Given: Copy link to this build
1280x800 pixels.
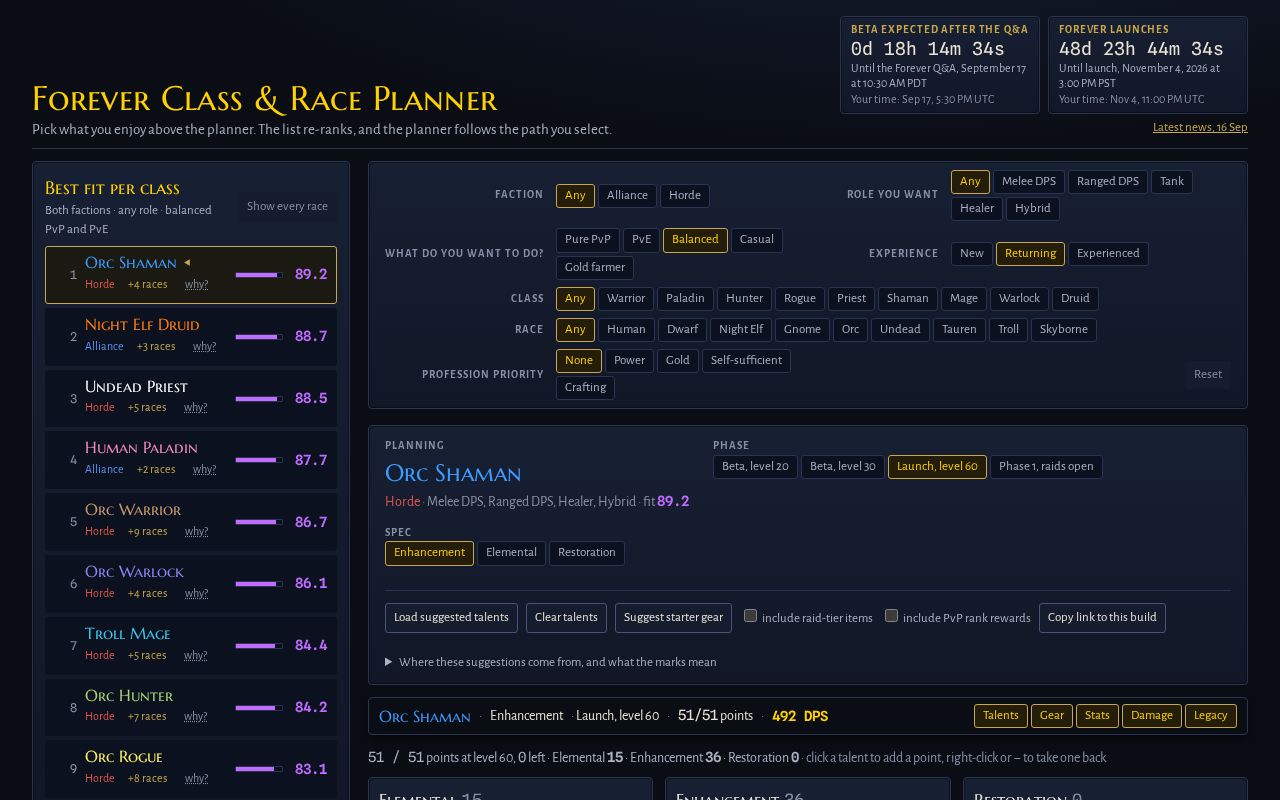Looking at the screenshot, I should (x=1102, y=618).
